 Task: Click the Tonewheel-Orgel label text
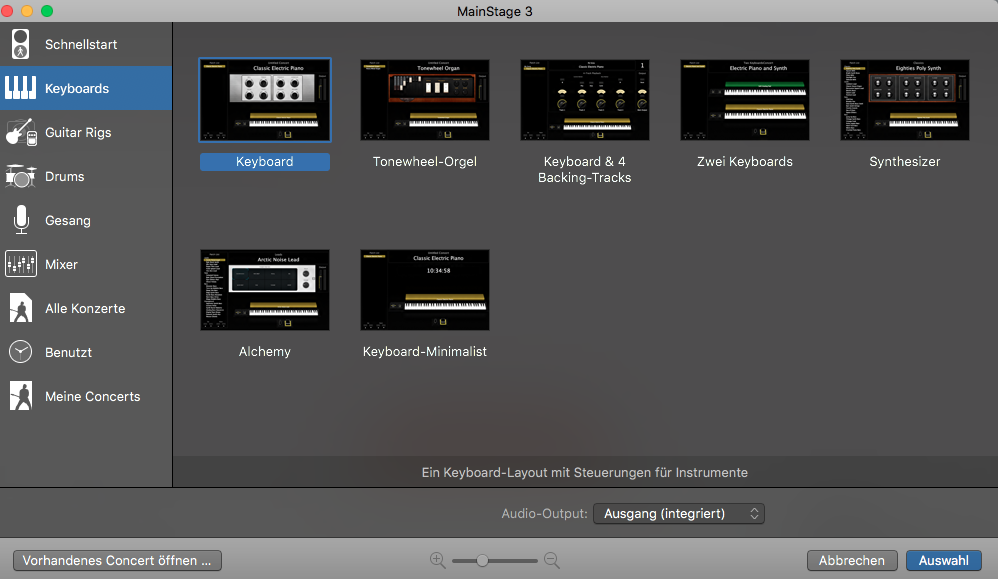[x=425, y=162]
